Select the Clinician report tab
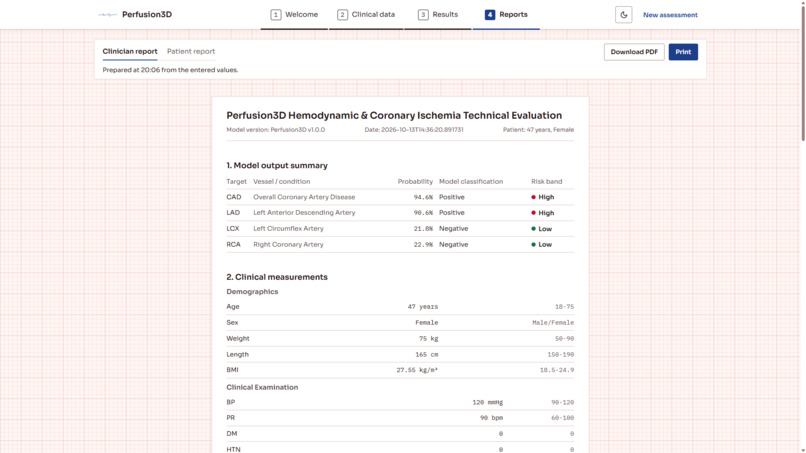Image resolution: width=806 pixels, height=453 pixels. 130,51
